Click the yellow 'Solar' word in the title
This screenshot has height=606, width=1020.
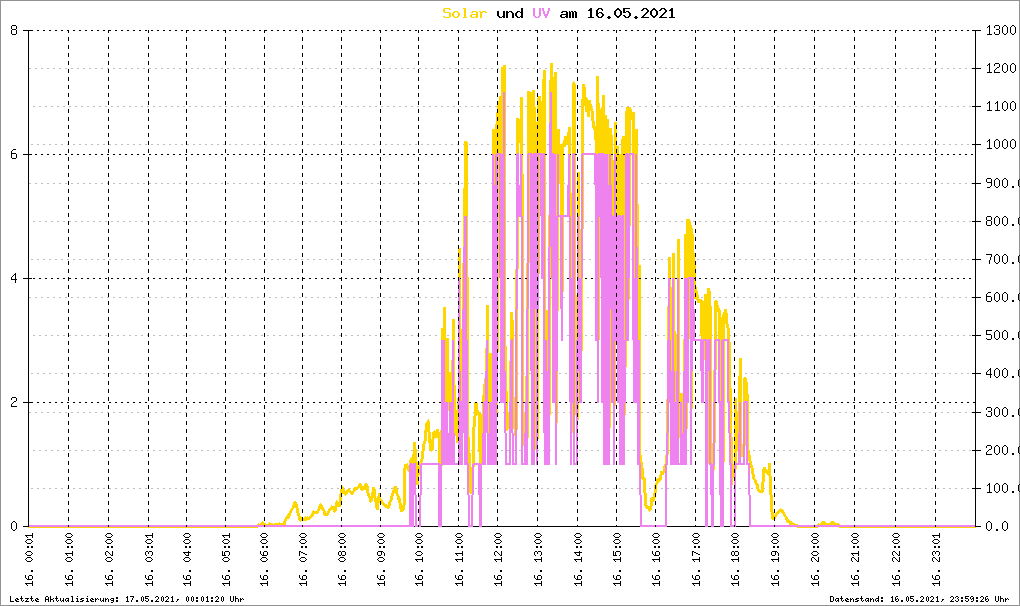[x=464, y=13]
